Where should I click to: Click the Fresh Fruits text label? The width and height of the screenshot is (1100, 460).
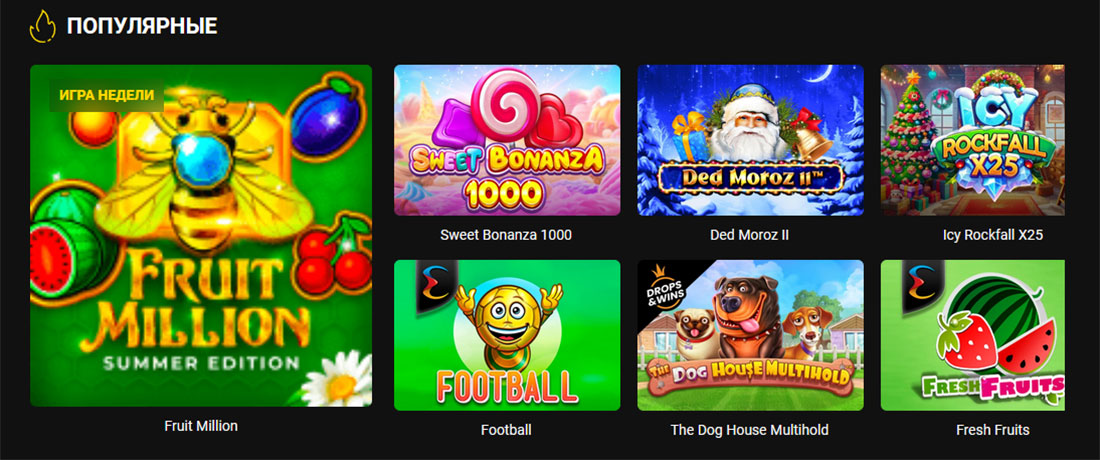point(993,430)
